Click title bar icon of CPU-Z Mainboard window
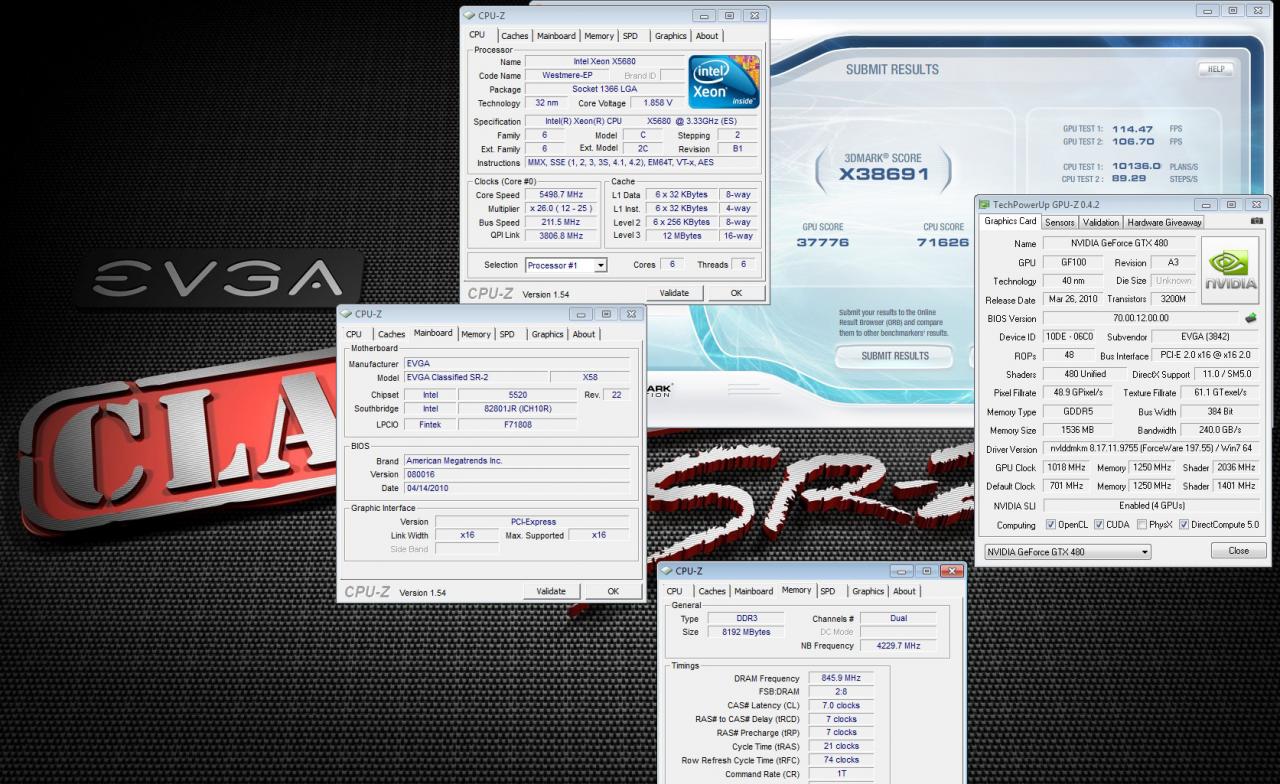 pyautogui.click(x=346, y=314)
